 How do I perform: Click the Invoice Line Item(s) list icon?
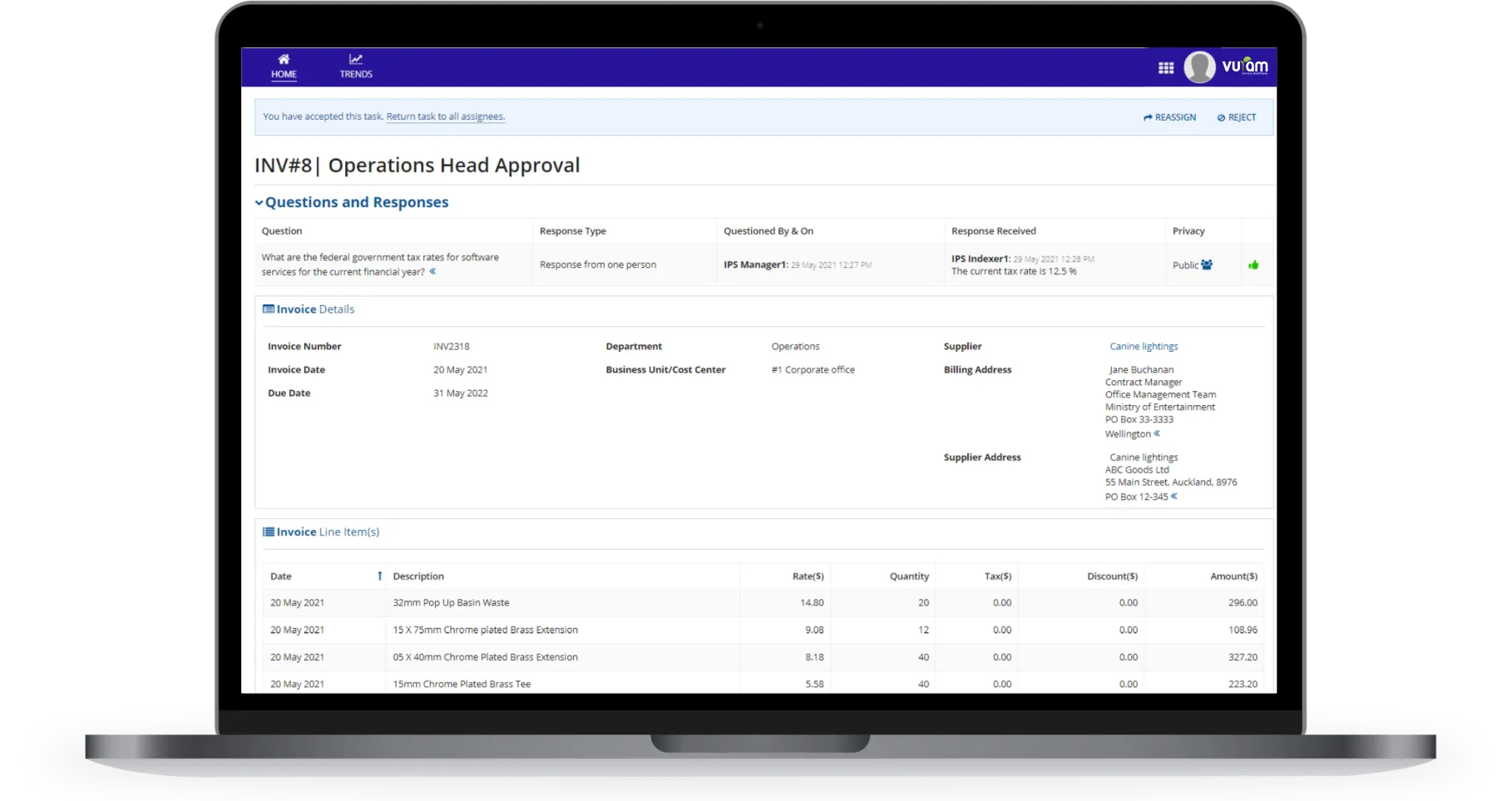pyautogui.click(x=269, y=532)
